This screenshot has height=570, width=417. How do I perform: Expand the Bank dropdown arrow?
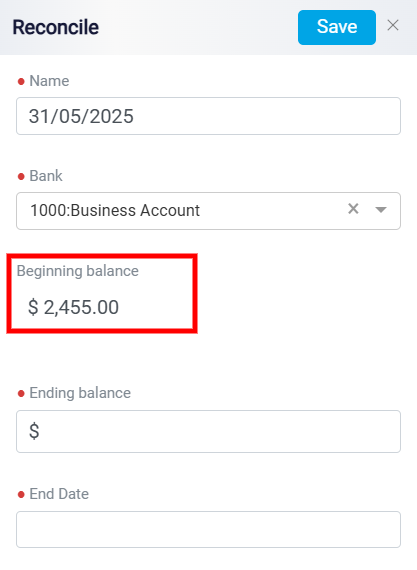[x=381, y=210]
